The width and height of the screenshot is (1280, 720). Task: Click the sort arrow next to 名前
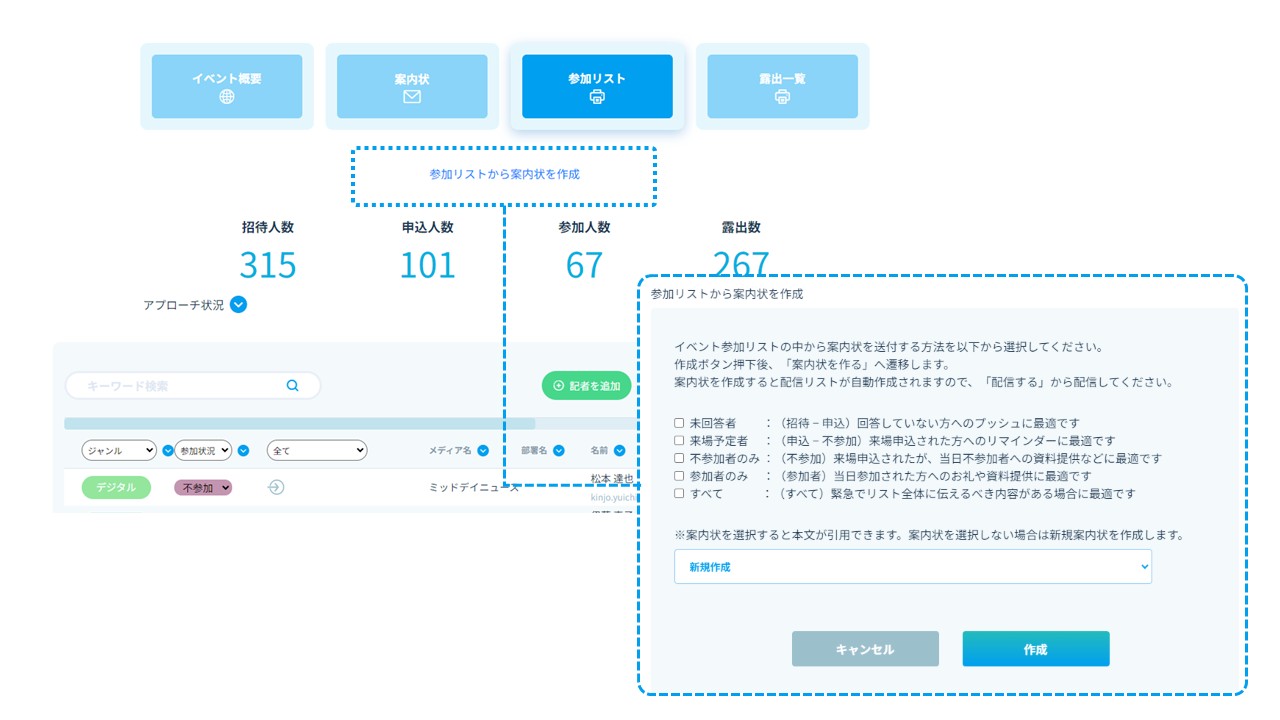coord(620,451)
